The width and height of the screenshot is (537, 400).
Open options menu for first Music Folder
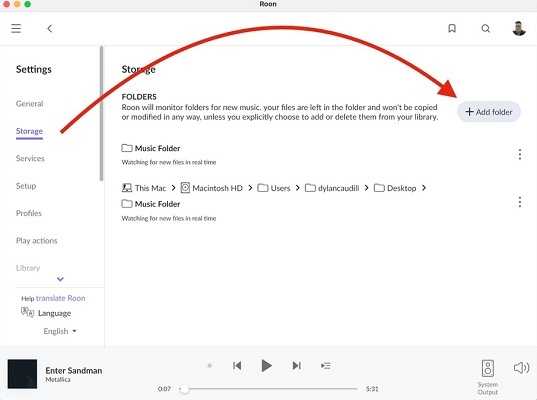coord(520,154)
